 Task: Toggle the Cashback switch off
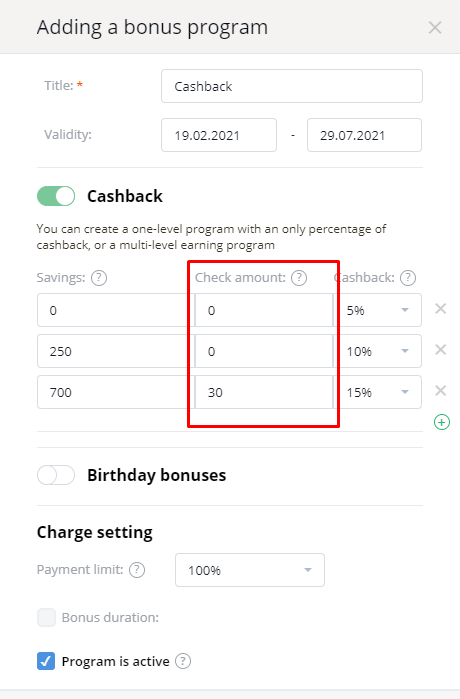(56, 196)
